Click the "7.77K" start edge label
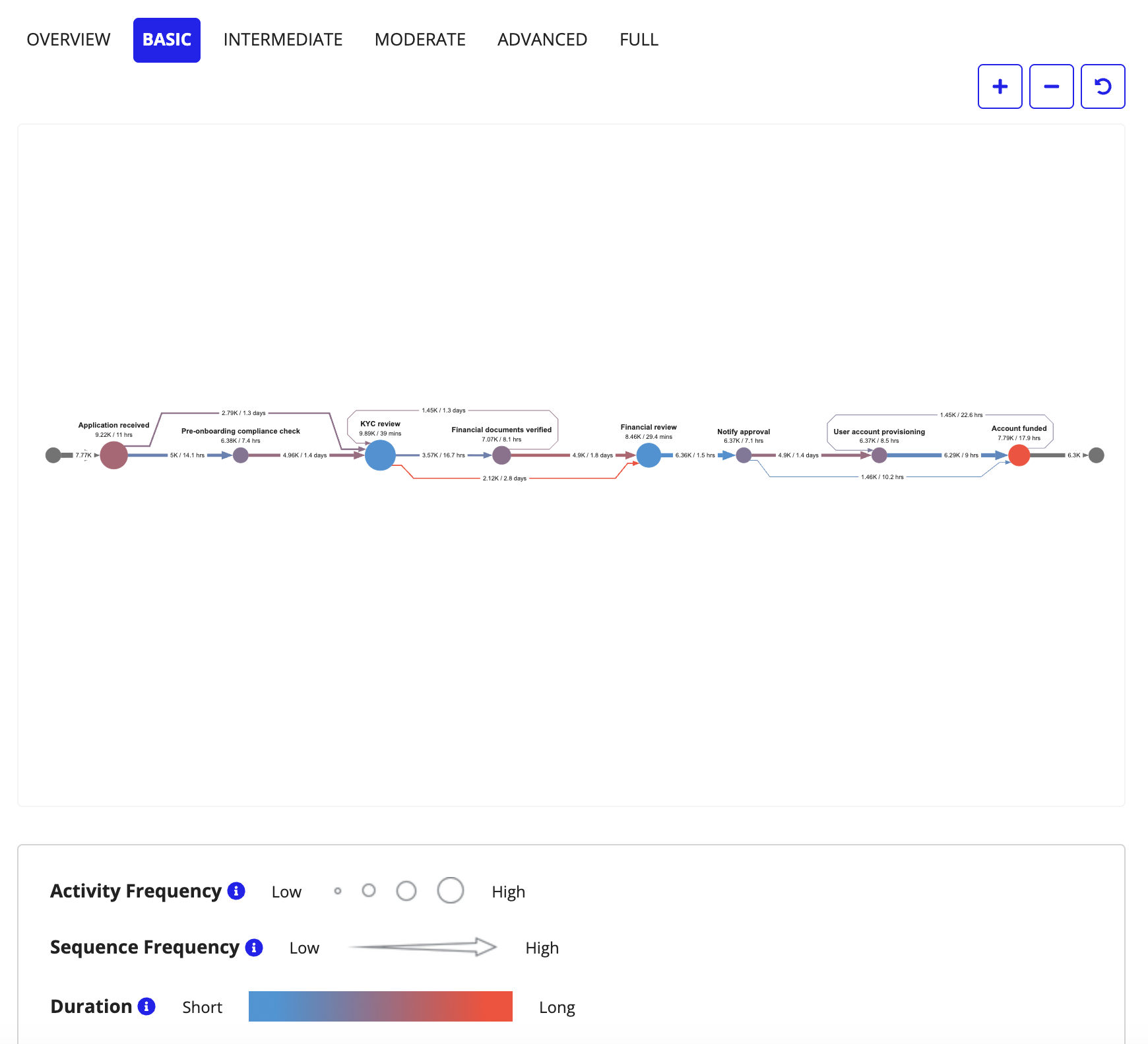 click(83, 455)
